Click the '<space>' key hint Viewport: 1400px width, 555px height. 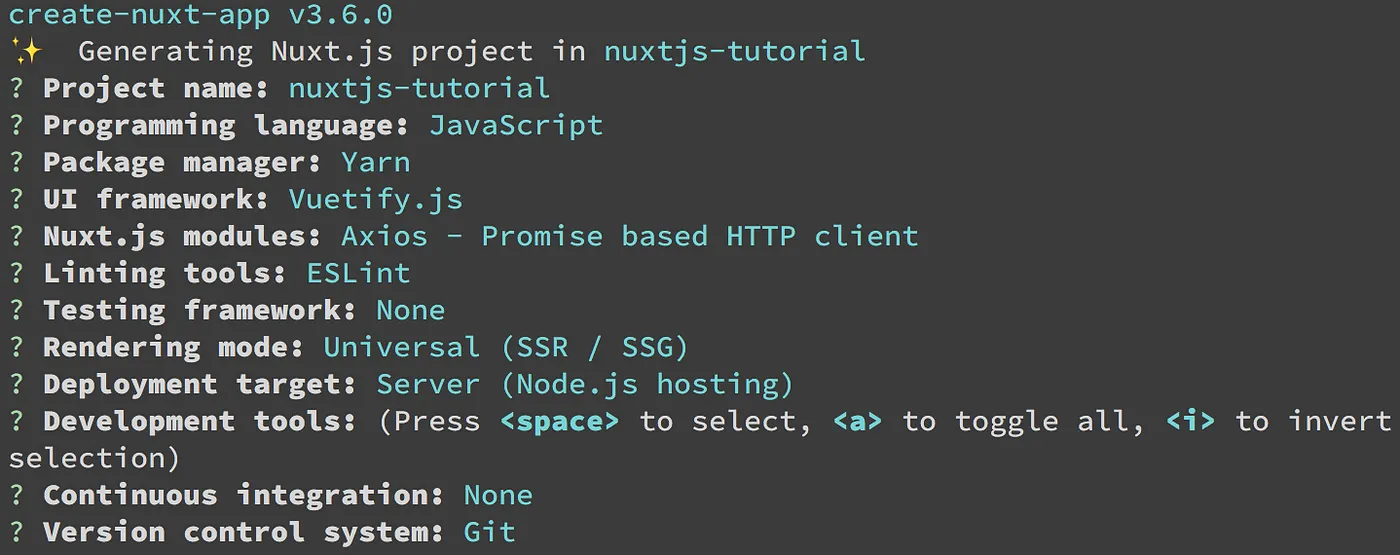560,421
